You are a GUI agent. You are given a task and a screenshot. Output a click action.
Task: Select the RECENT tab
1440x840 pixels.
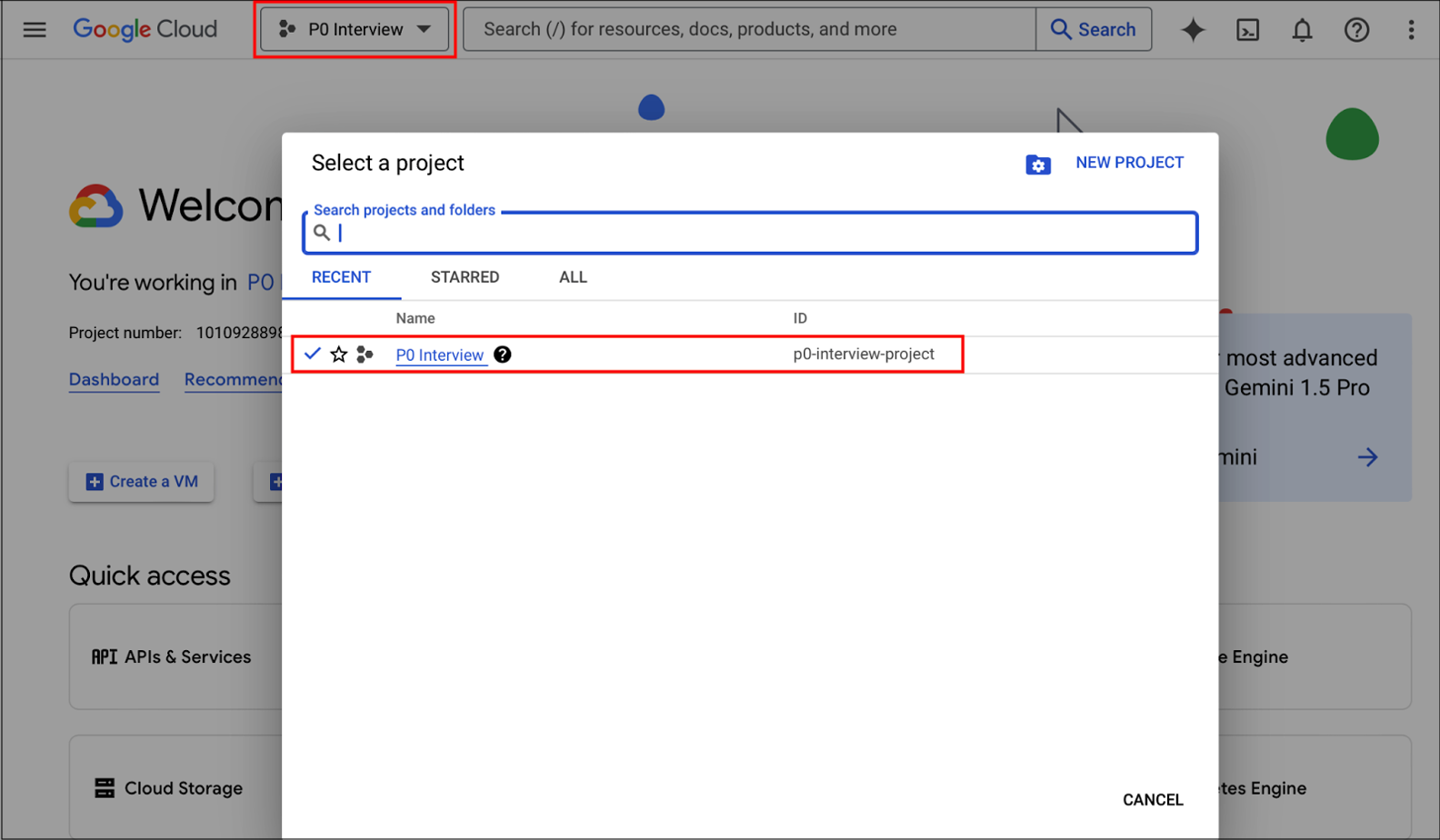341,277
